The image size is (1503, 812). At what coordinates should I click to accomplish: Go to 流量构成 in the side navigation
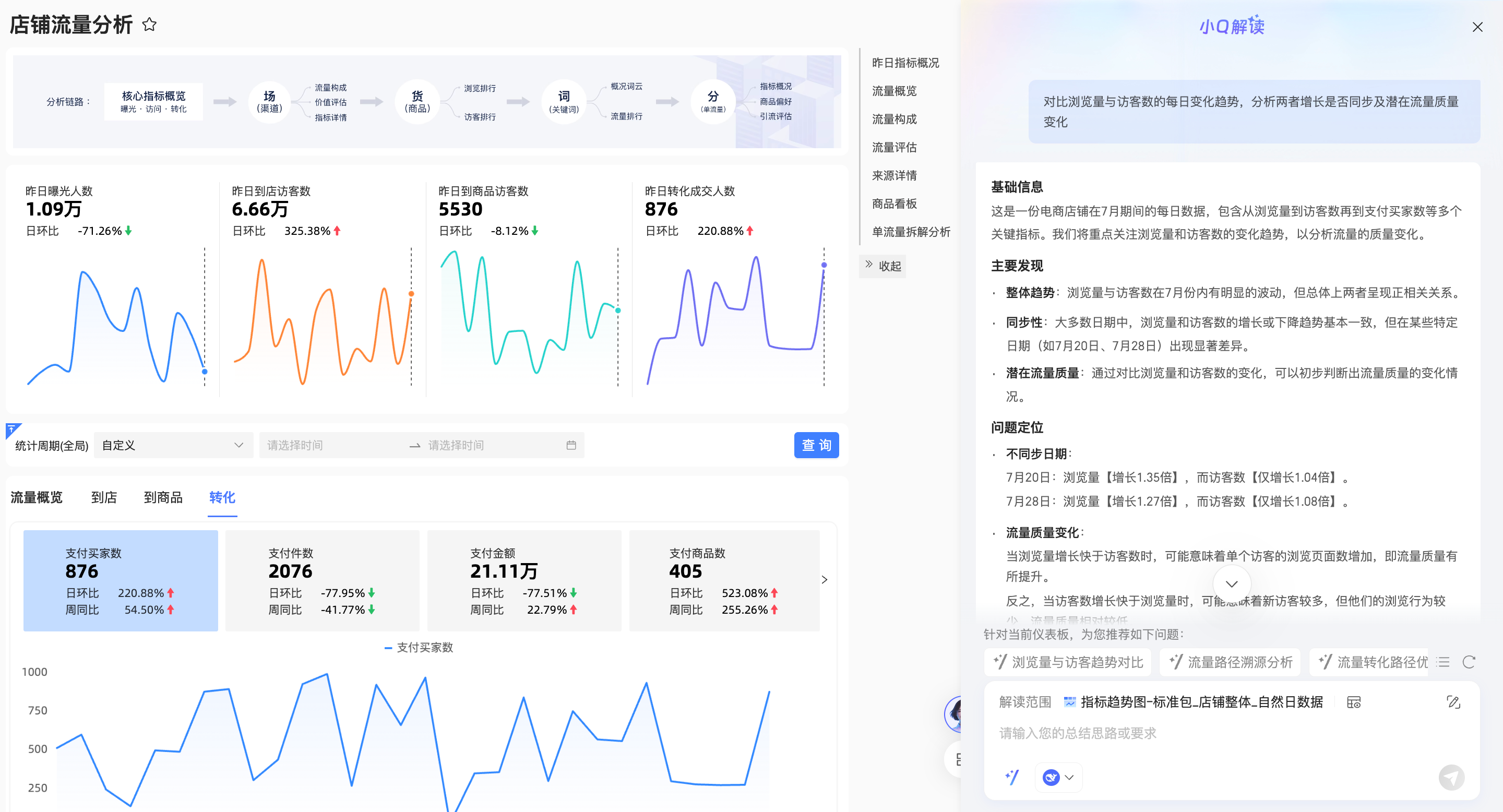[x=894, y=119]
